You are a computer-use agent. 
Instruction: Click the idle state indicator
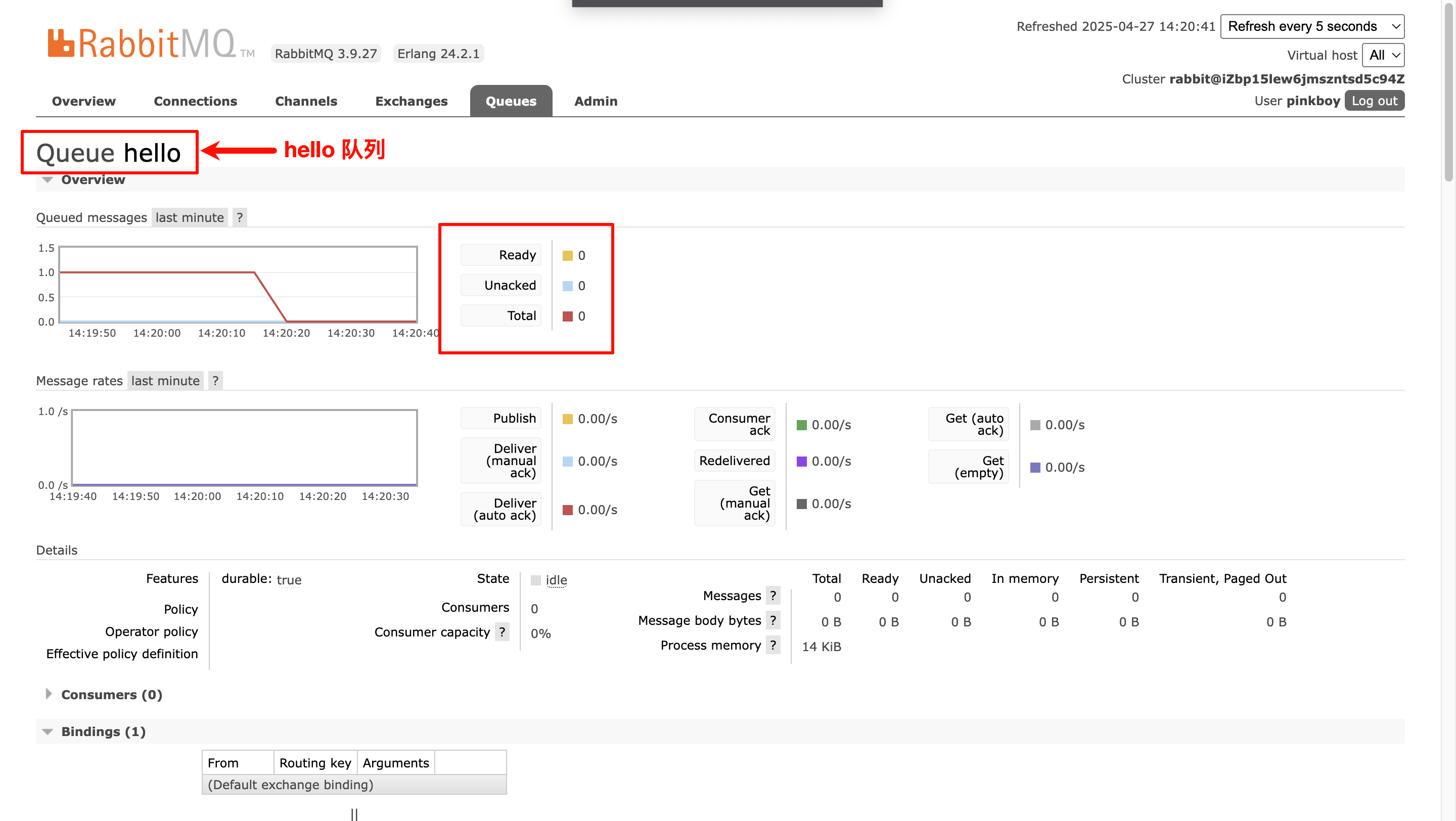click(x=556, y=580)
